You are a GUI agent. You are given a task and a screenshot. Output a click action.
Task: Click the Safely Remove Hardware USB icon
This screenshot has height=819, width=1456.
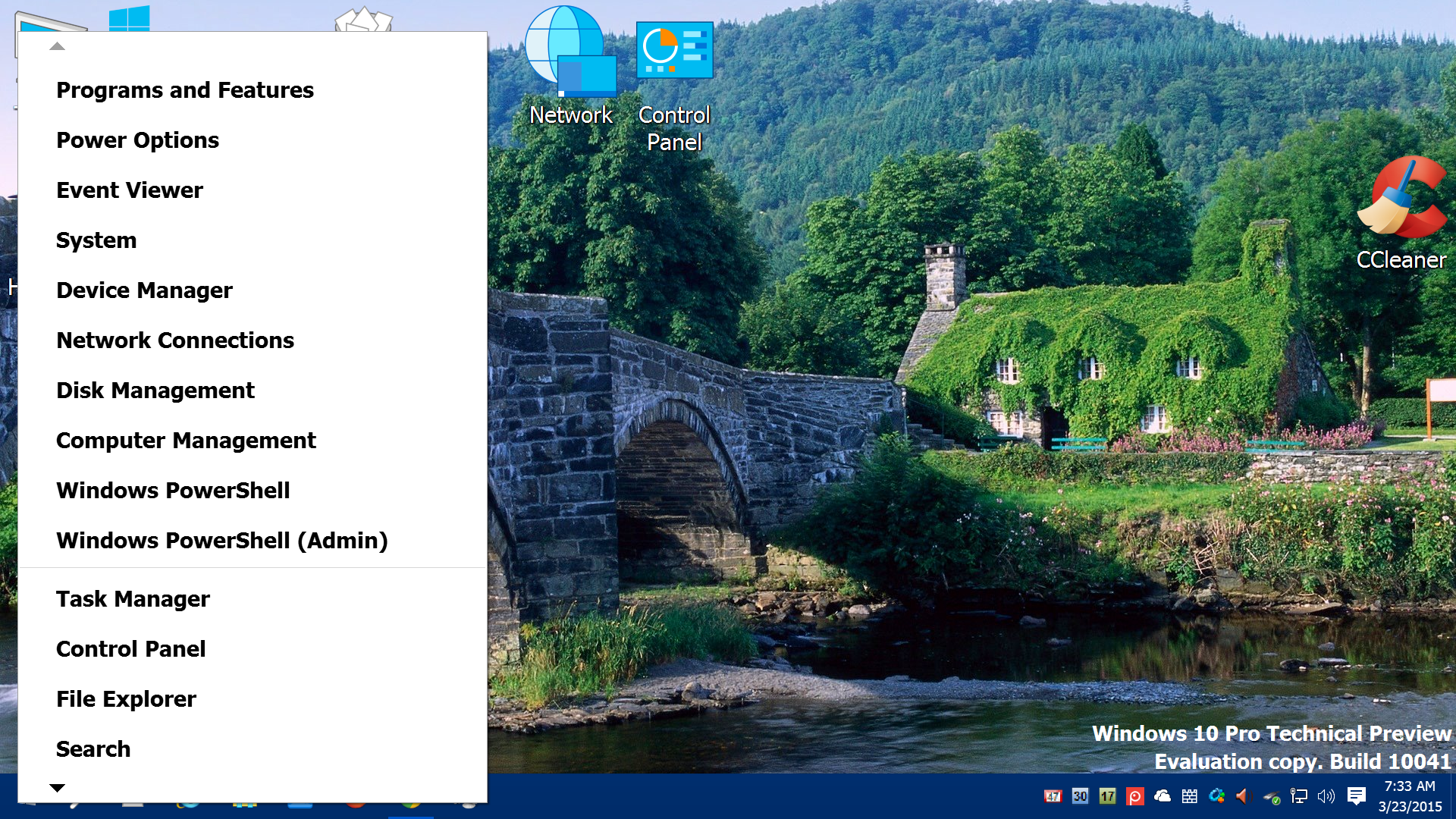[x=1272, y=796]
